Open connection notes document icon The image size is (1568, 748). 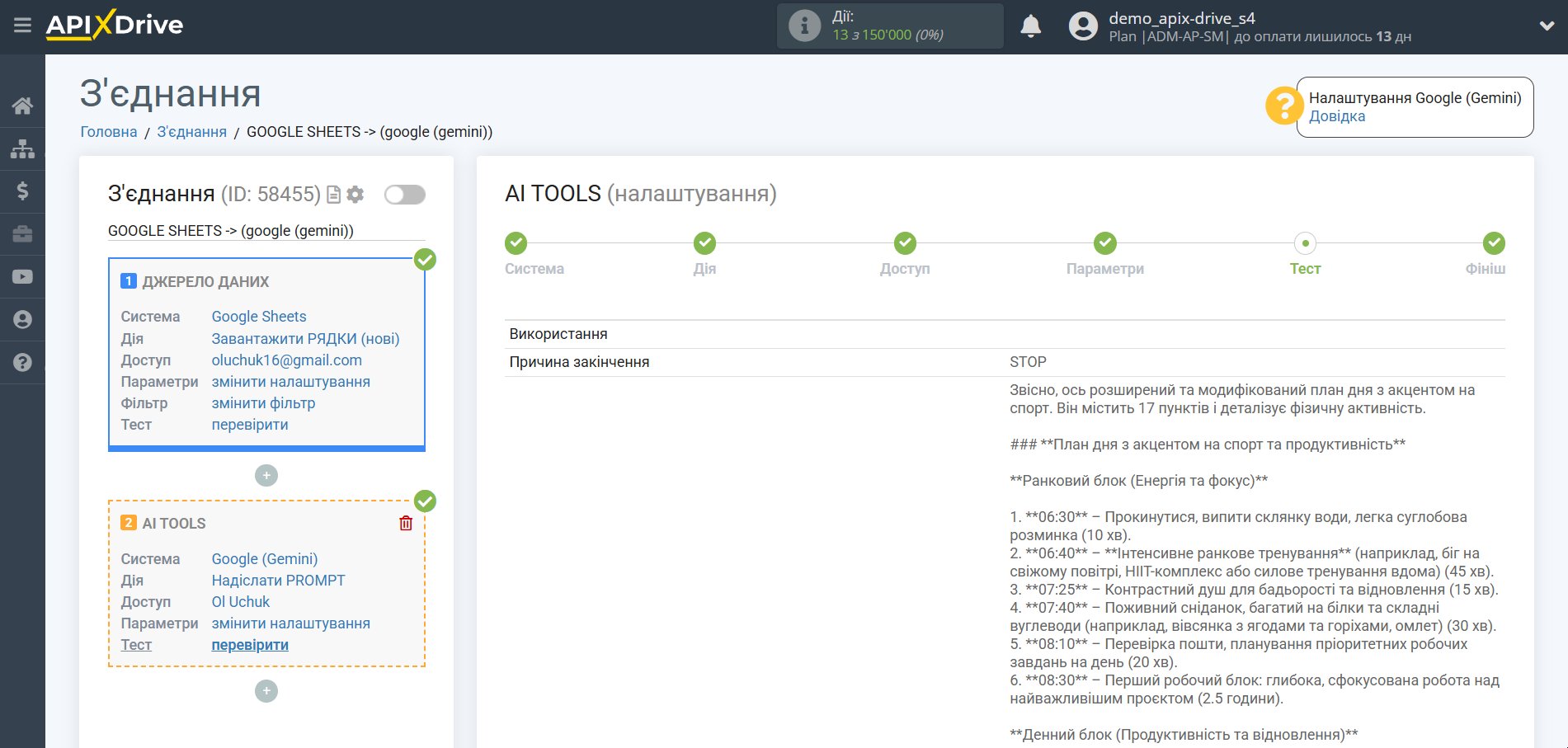(x=334, y=195)
